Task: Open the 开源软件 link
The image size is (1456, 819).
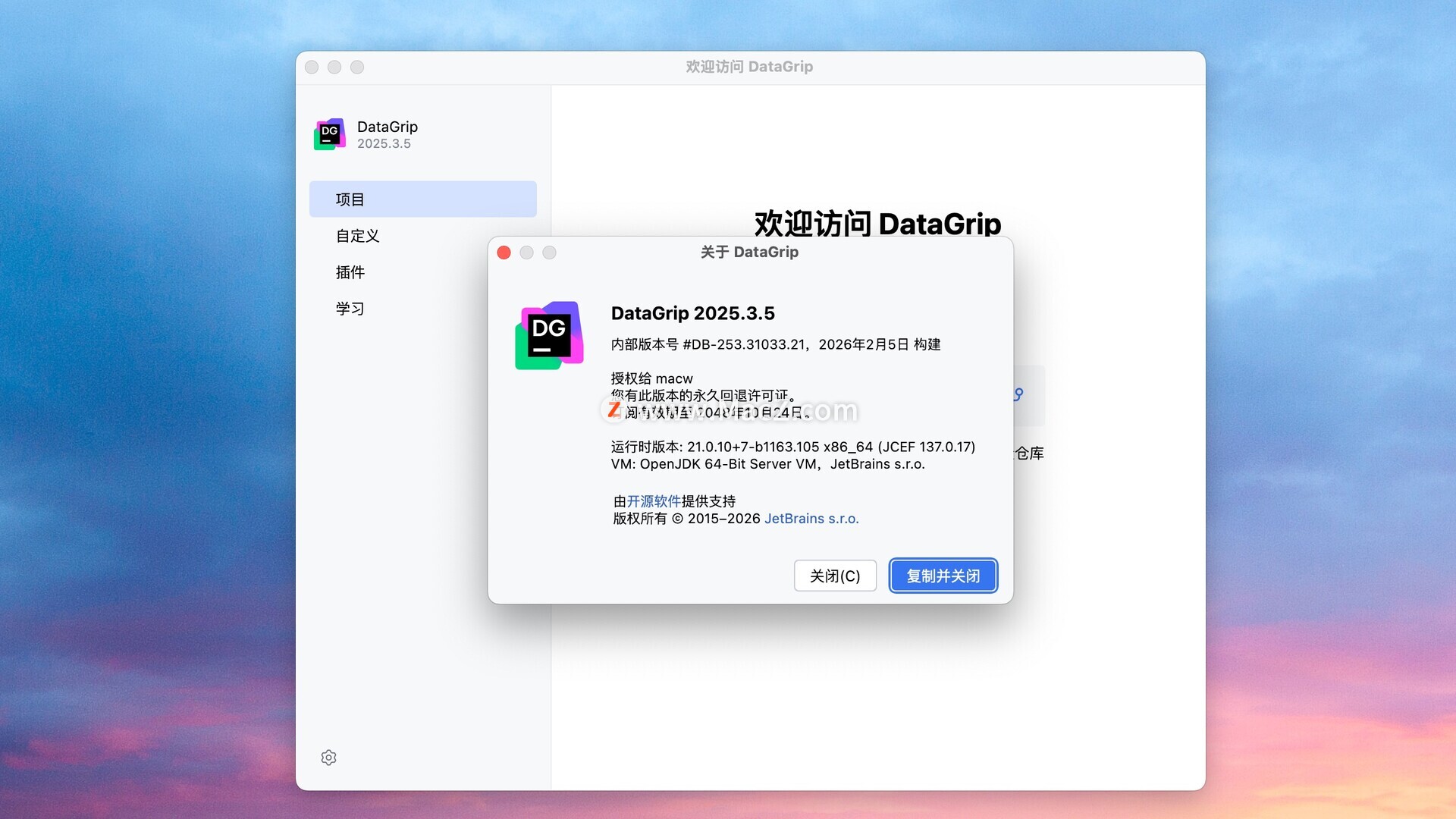Action: (654, 501)
